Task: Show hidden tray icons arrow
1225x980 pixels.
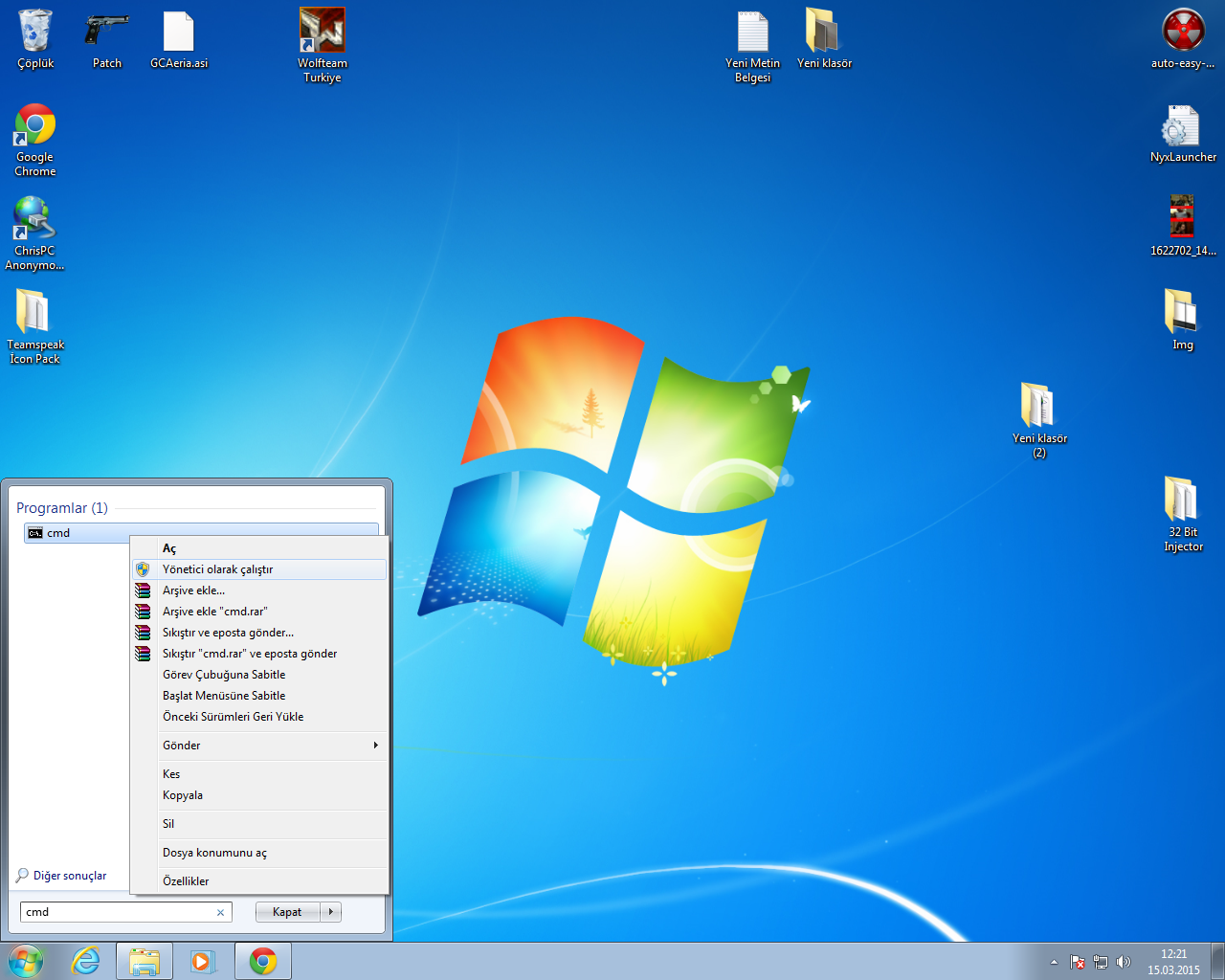Action: point(1054,962)
